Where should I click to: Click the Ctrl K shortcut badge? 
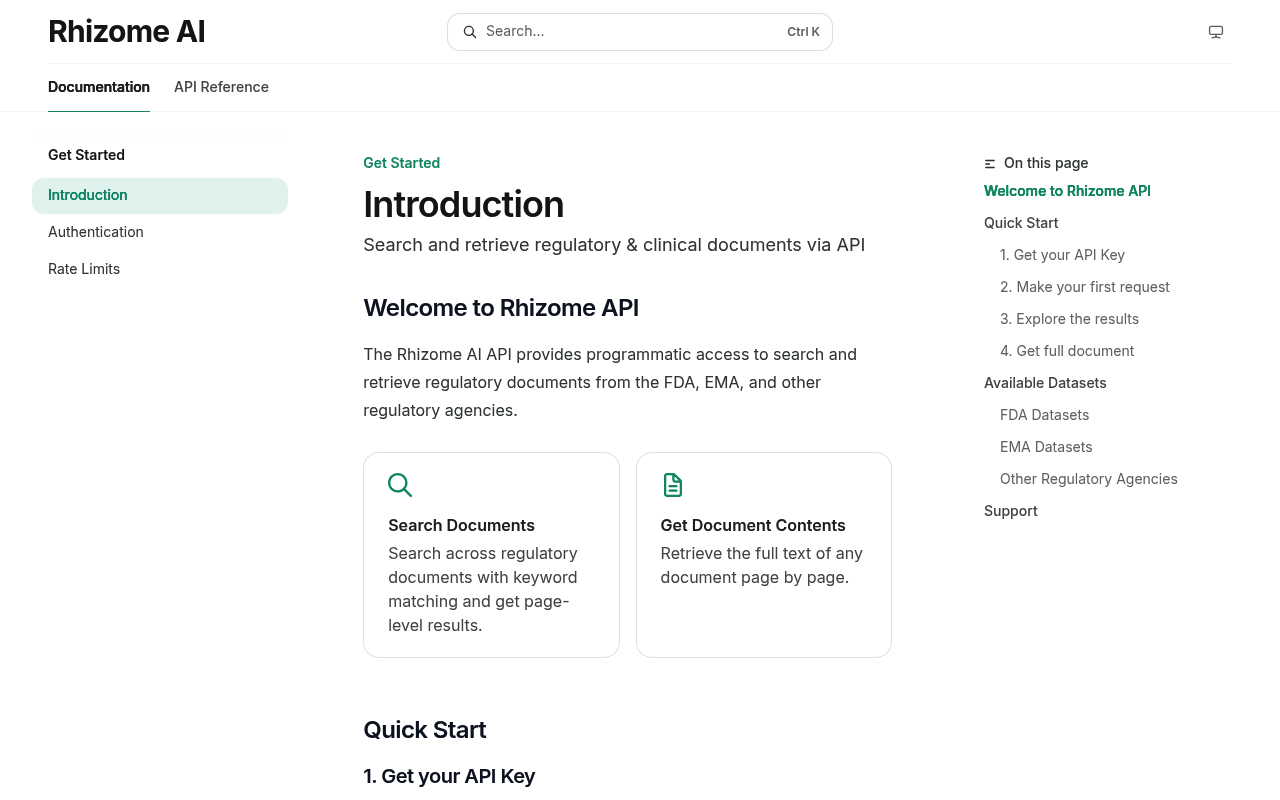tap(803, 32)
